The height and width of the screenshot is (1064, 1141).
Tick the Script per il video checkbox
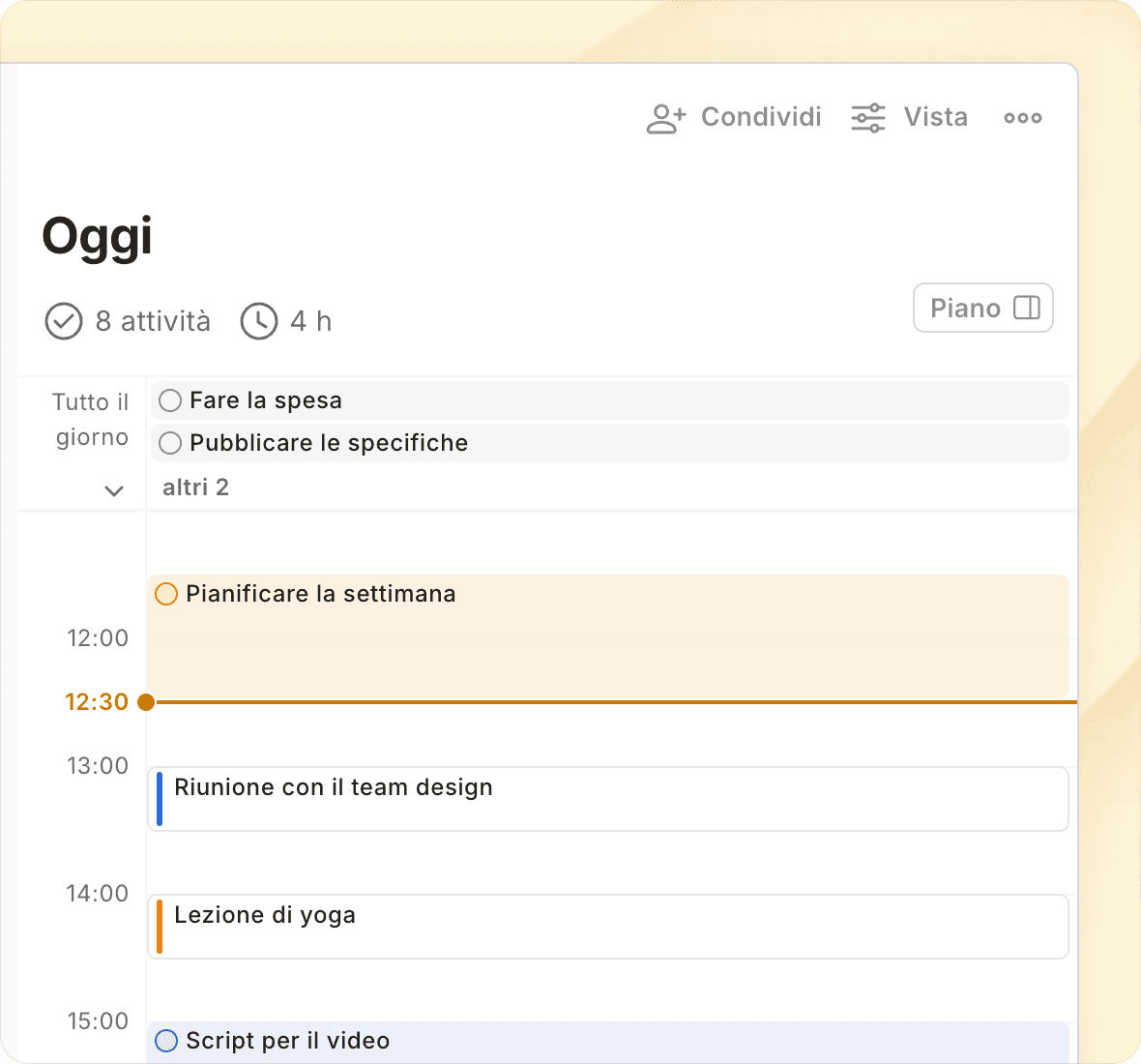(x=166, y=1041)
